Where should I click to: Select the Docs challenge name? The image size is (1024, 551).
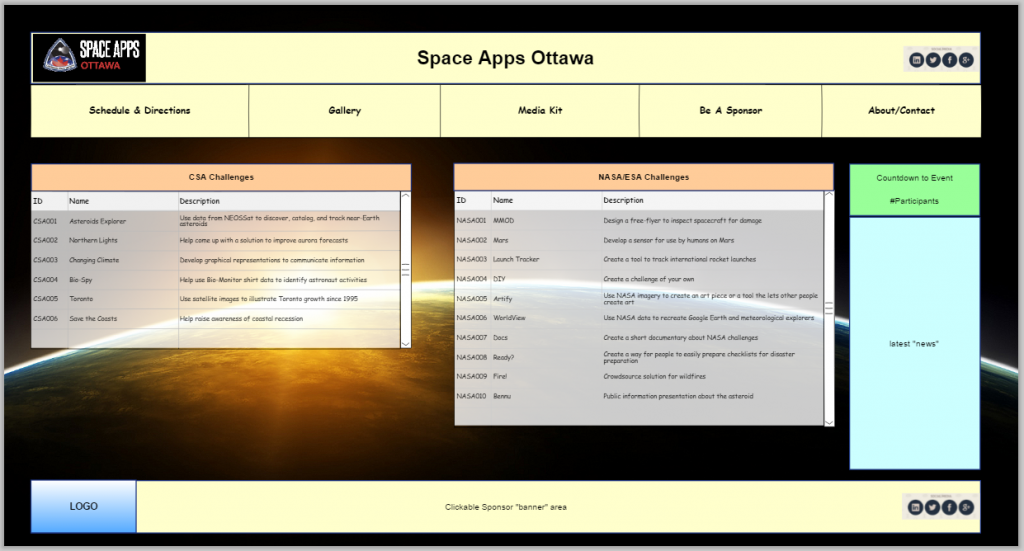tap(500, 338)
